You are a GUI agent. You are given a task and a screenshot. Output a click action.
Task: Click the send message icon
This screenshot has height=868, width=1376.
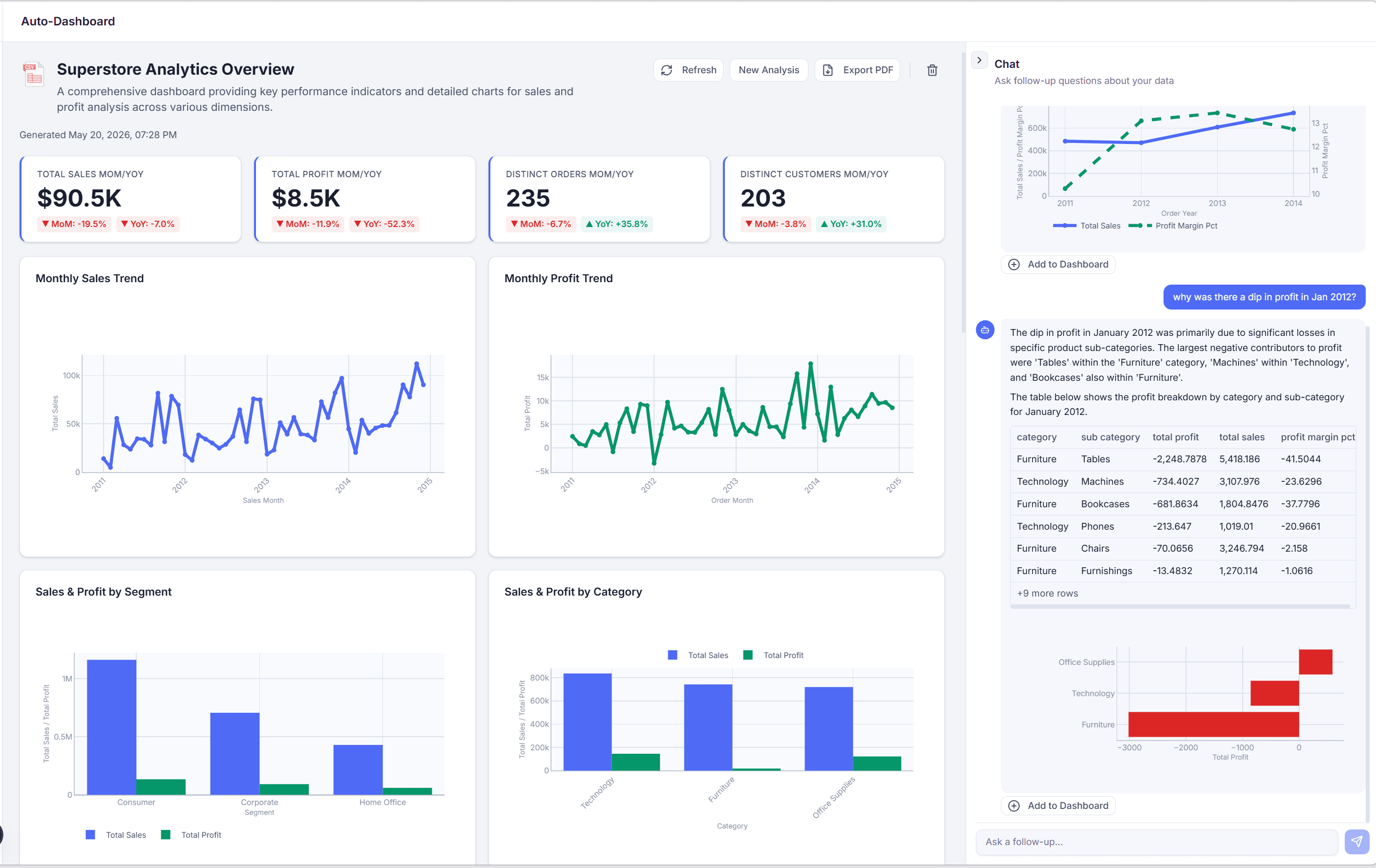click(1356, 841)
